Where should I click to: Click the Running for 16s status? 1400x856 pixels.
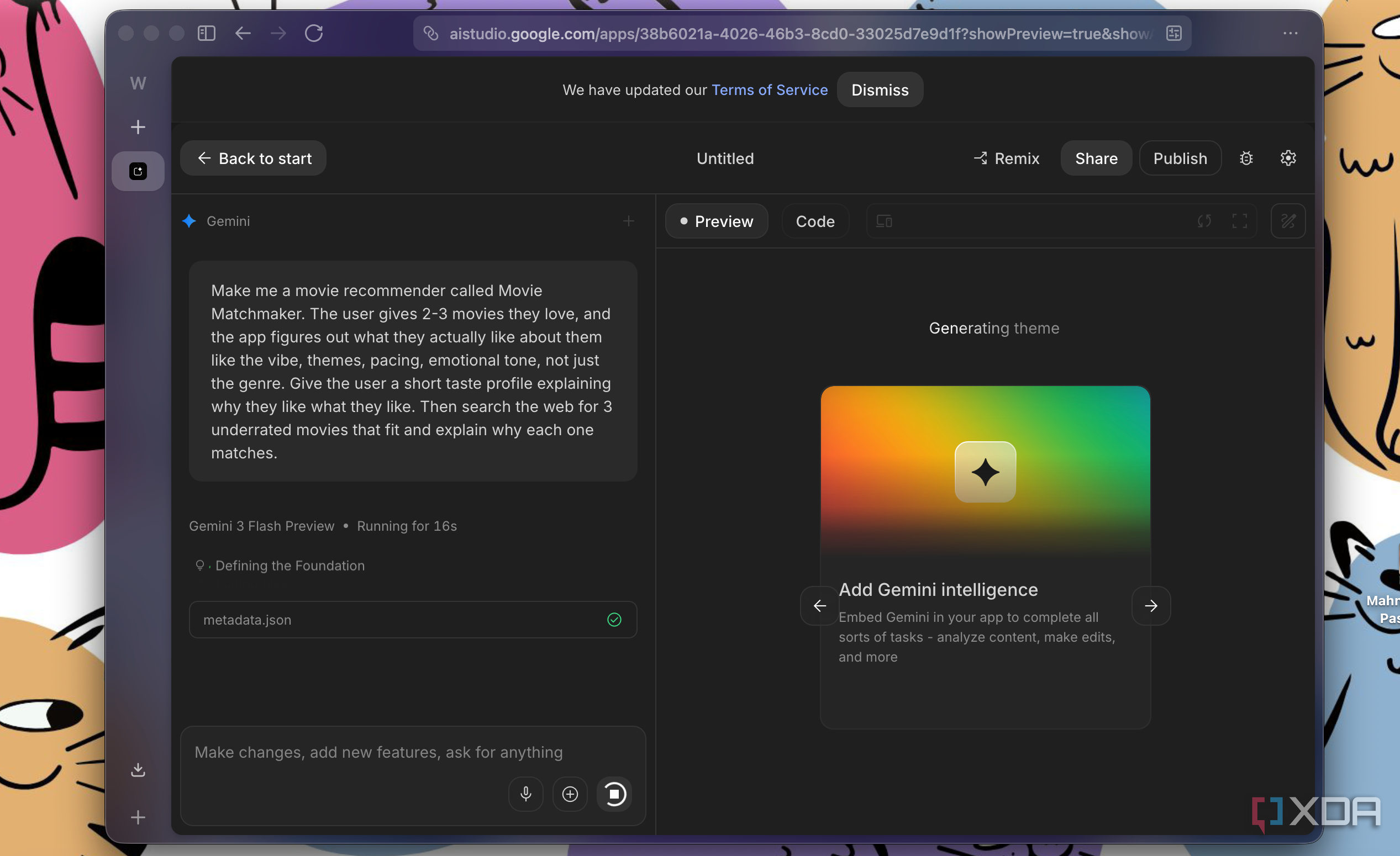[x=407, y=526]
